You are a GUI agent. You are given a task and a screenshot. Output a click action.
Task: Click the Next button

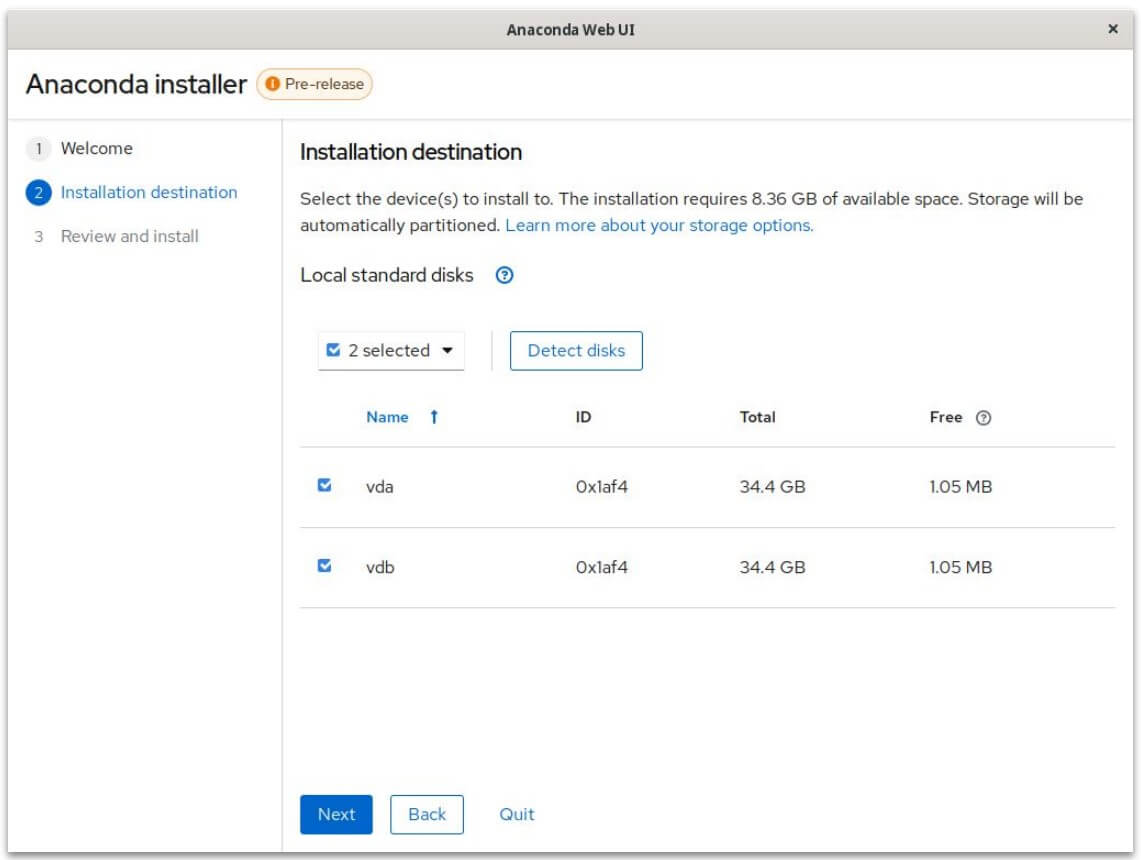[336, 814]
